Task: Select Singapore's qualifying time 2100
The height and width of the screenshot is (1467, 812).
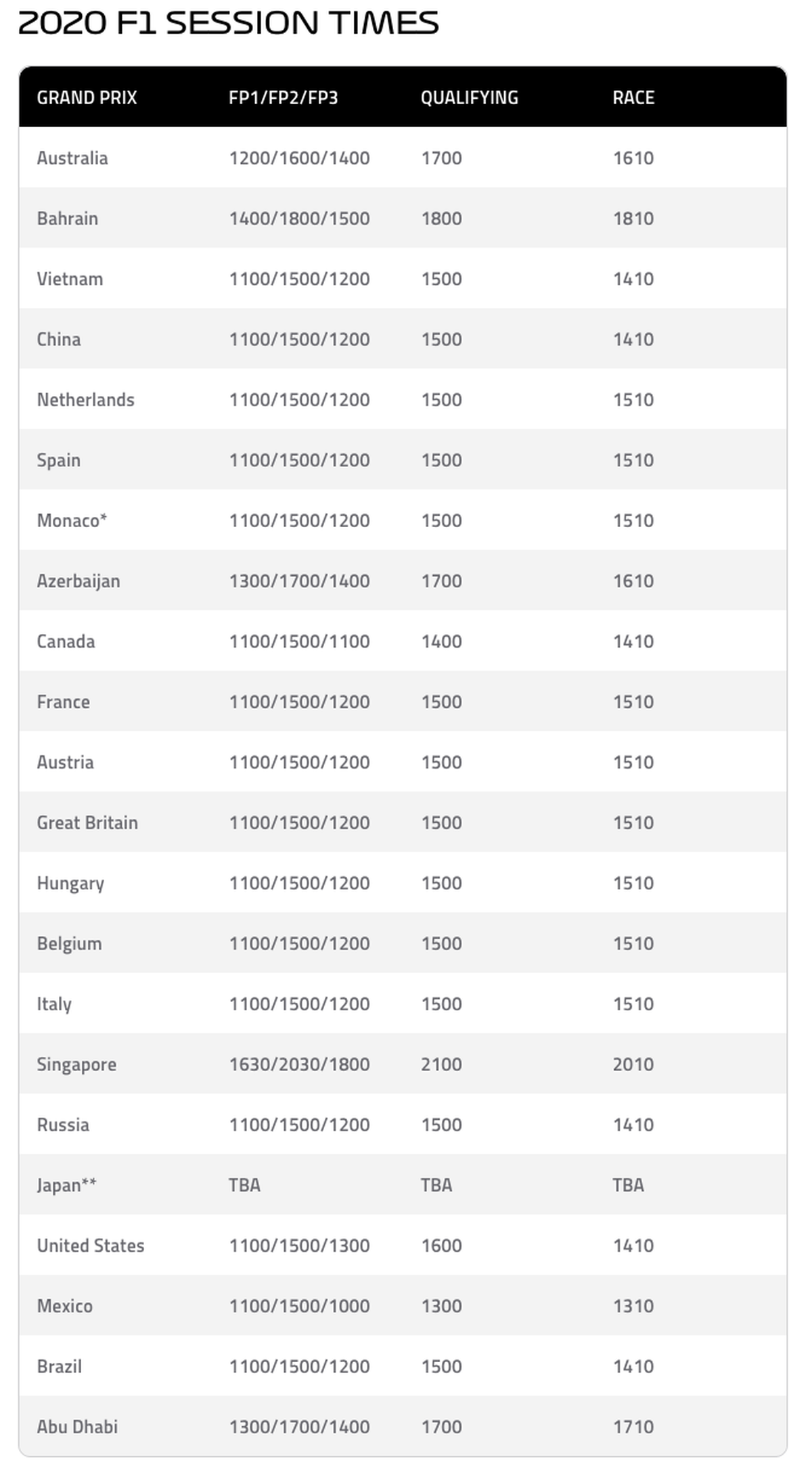Action: [441, 1064]
